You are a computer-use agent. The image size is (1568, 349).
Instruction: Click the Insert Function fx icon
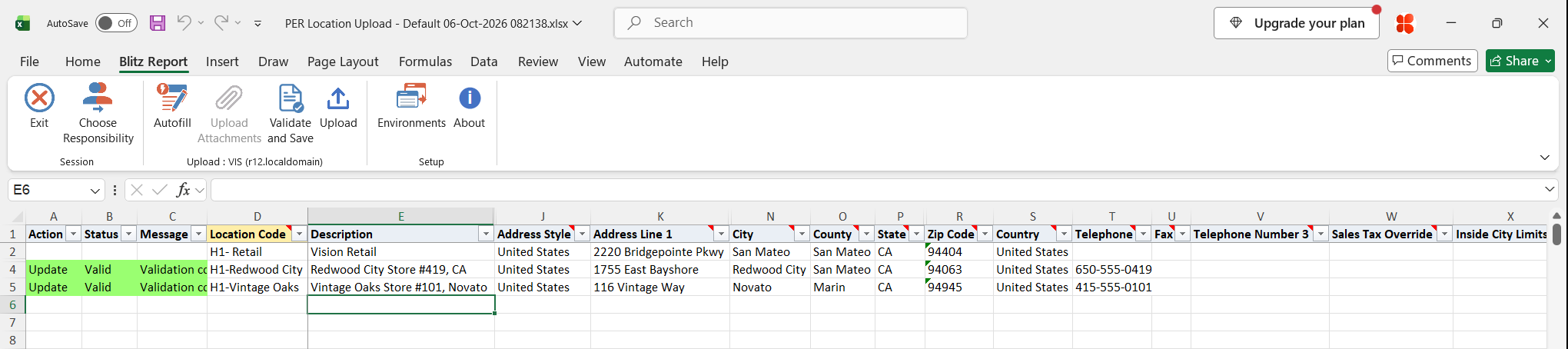click(183, 190)
